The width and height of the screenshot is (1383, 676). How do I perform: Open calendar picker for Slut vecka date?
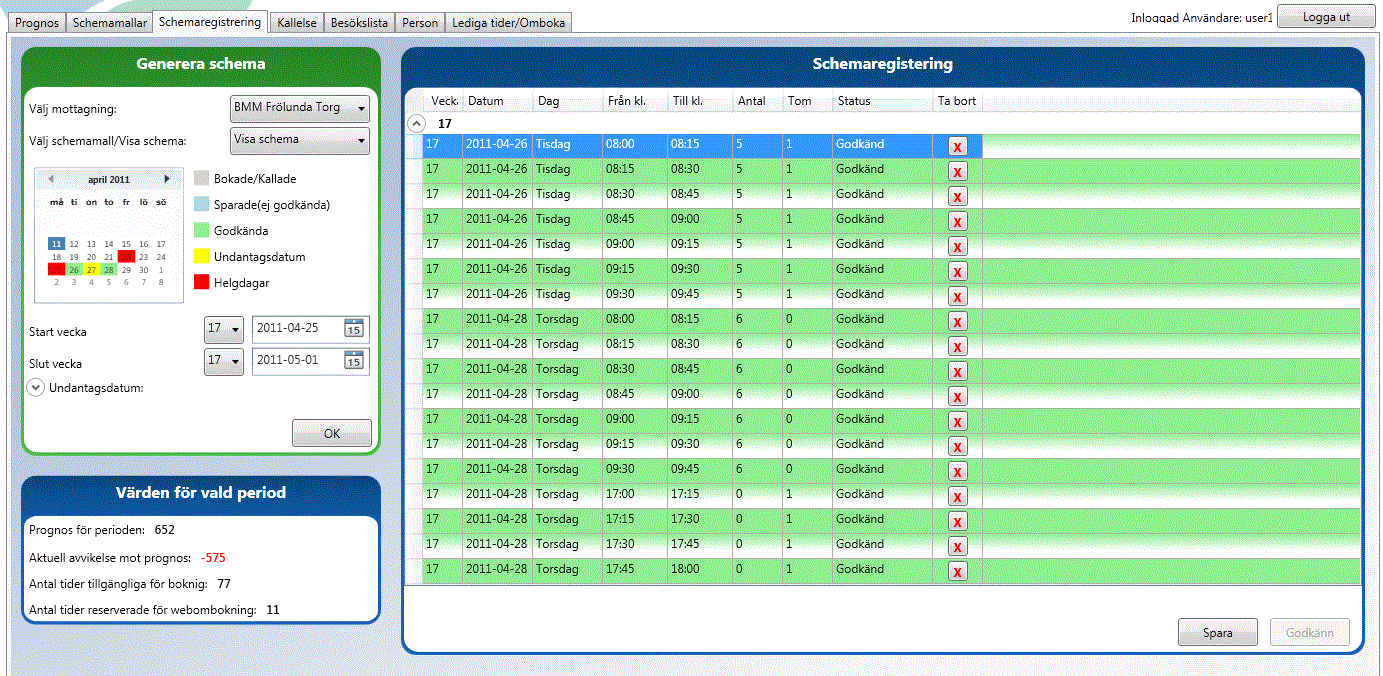click(x=354, y=360)
